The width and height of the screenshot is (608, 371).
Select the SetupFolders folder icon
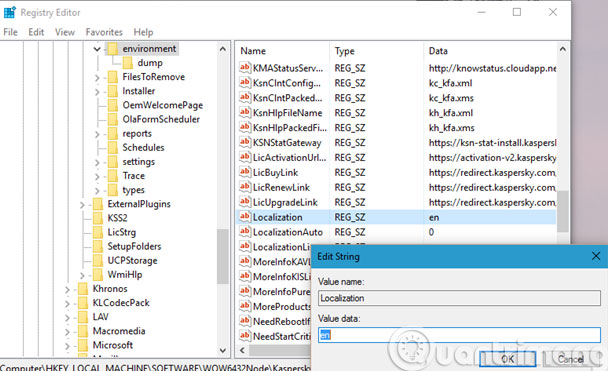click(98, 246)
